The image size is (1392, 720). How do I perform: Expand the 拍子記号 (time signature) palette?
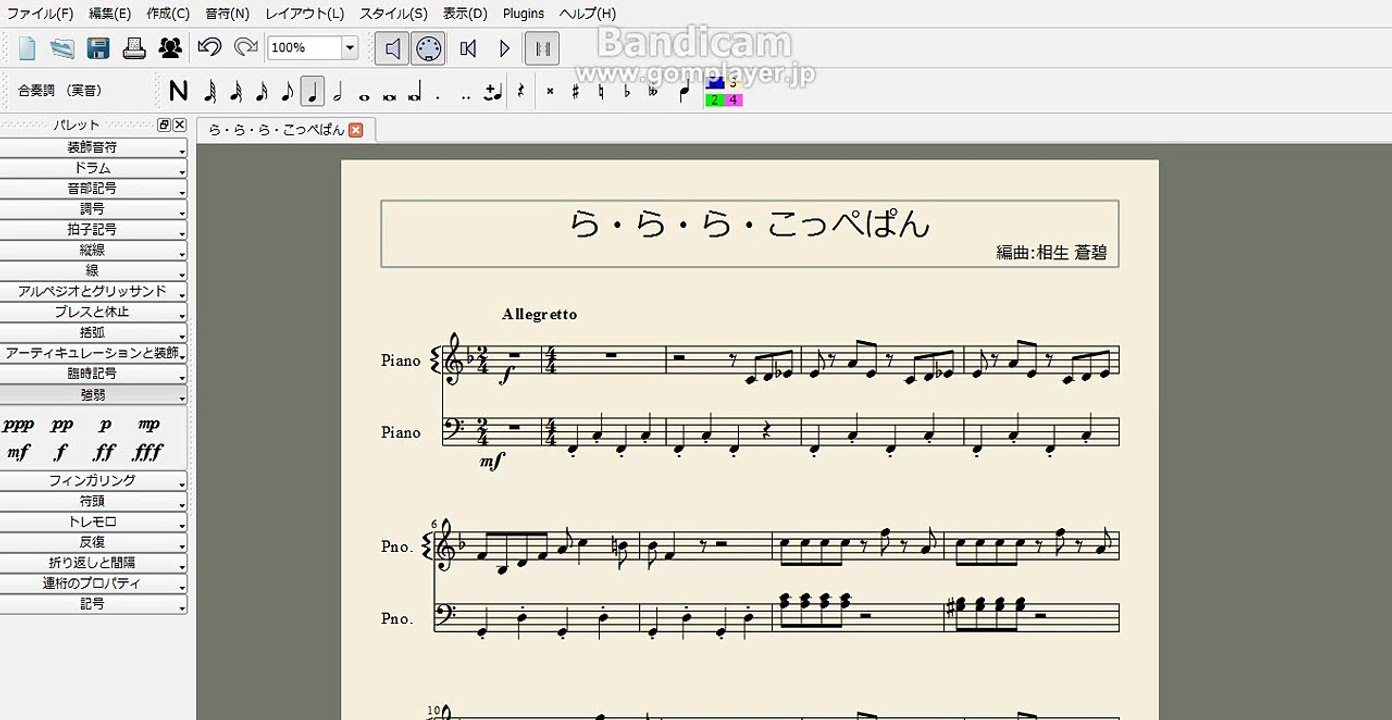coord(92,229)
